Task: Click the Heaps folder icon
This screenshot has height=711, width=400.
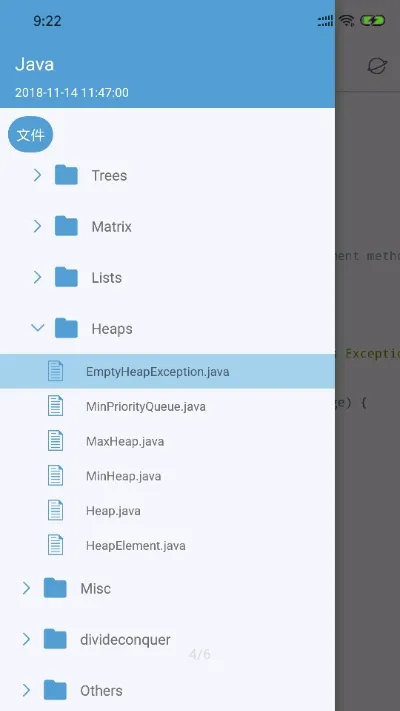Action: coord(66,328)
